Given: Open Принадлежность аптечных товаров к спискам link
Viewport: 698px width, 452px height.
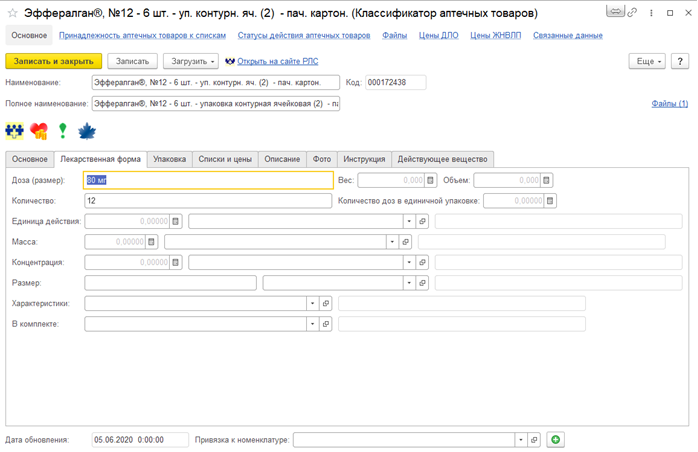Looking at the screenshot, I should tap(142, 36).
